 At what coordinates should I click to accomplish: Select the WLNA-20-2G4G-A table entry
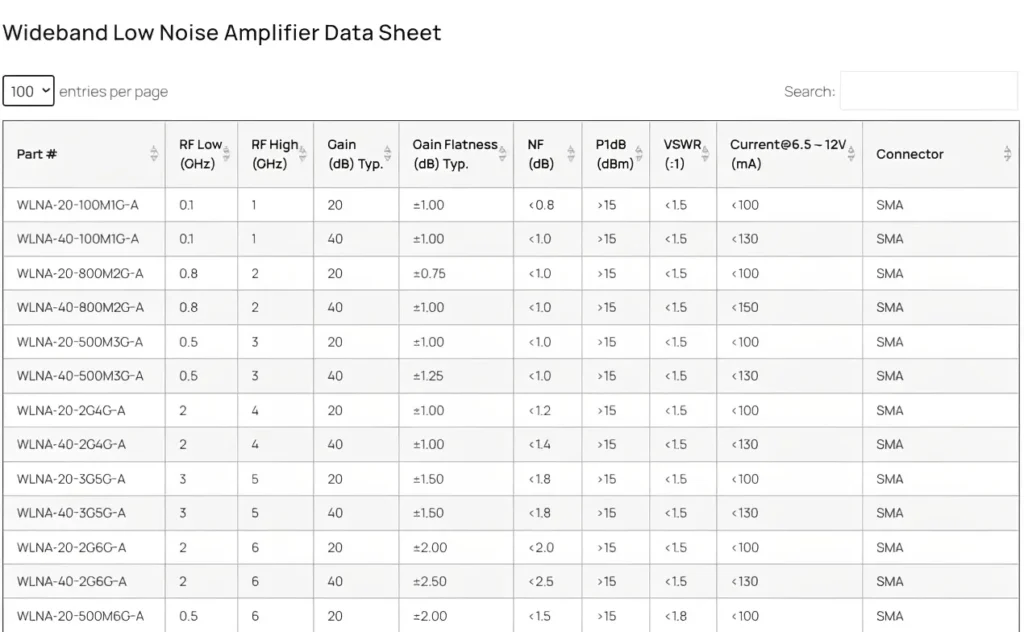coord(71,410)
